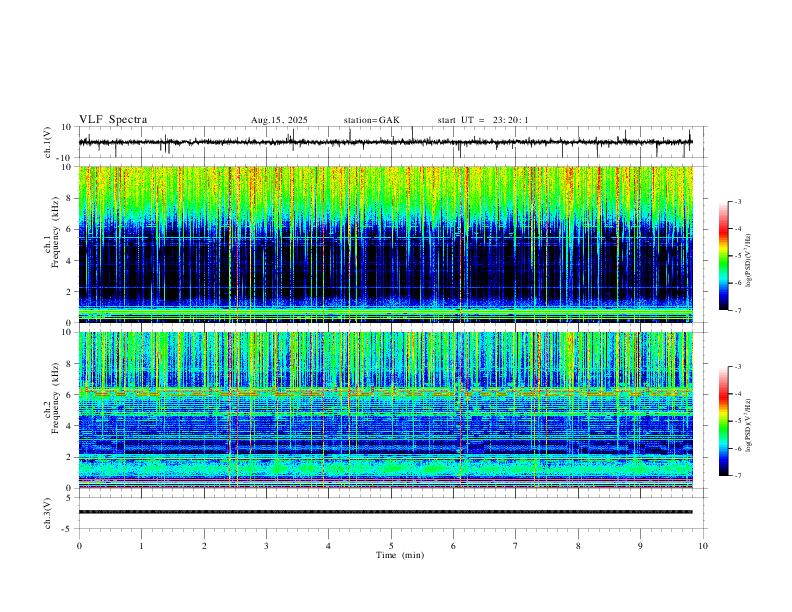The height and width of the screenshot is (612, 792).
Task: Click time axis tick label "0"
Action: pos(79,546)
